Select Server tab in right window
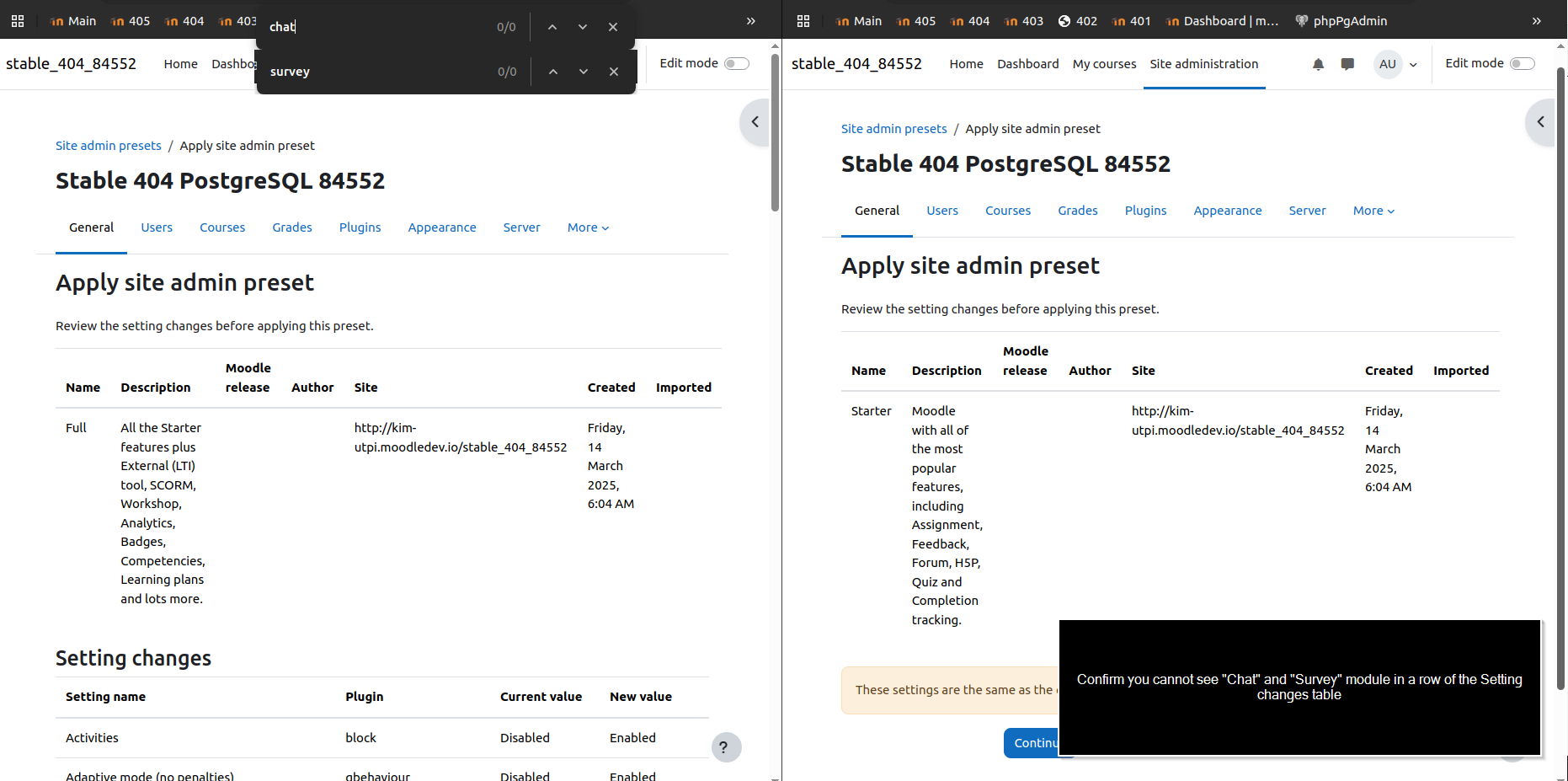This screenshot has height=781, width=1568. pos(1308,211)
